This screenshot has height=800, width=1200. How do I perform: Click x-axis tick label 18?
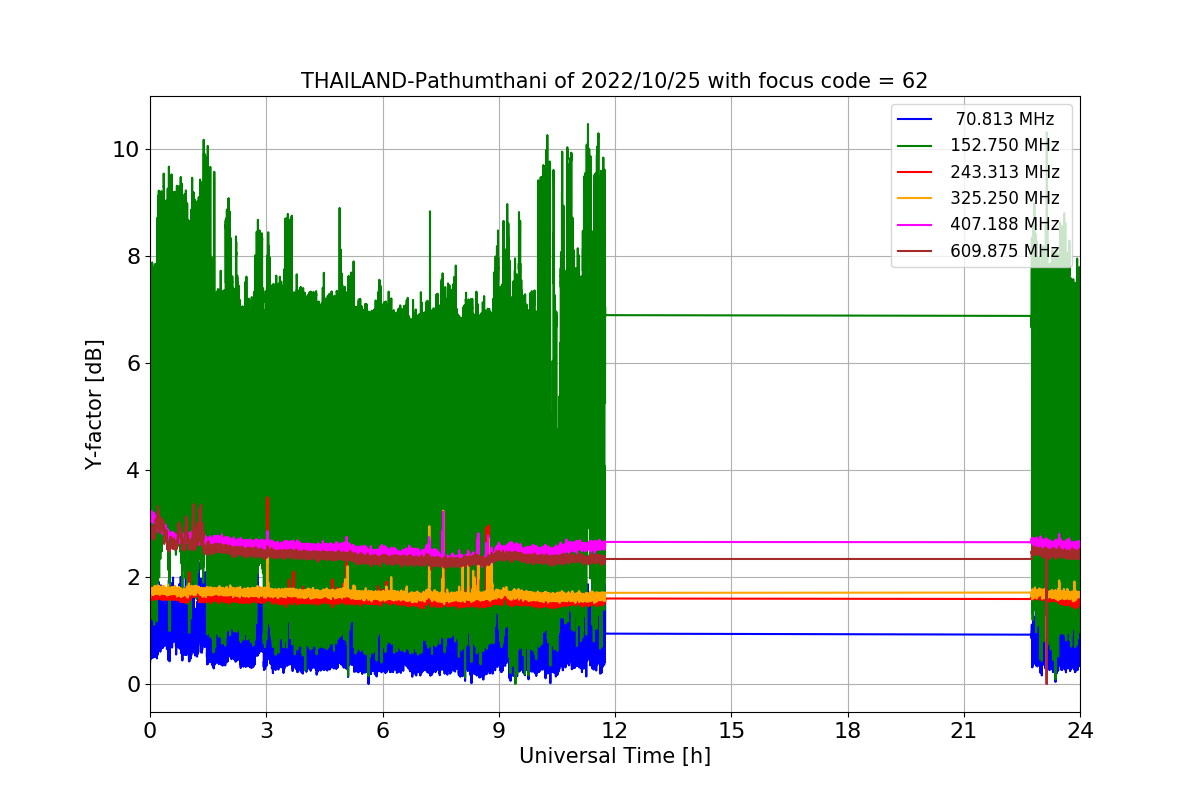click(847, 731)
